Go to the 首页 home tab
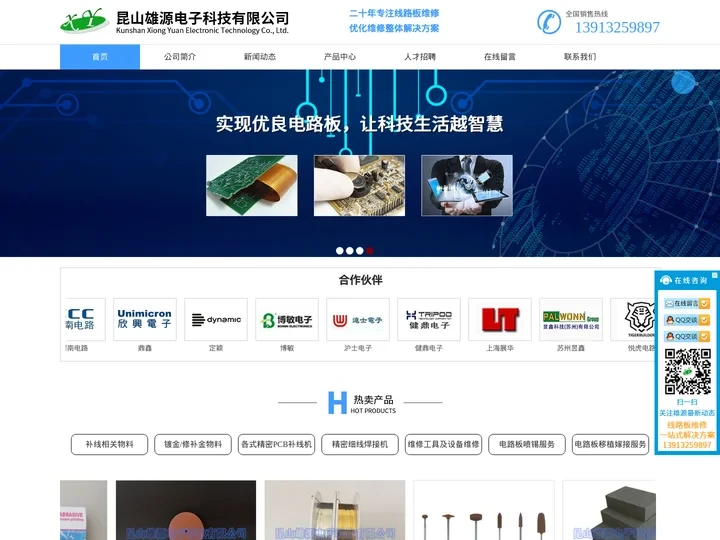The image size is (720, 540). pos(100,57)
